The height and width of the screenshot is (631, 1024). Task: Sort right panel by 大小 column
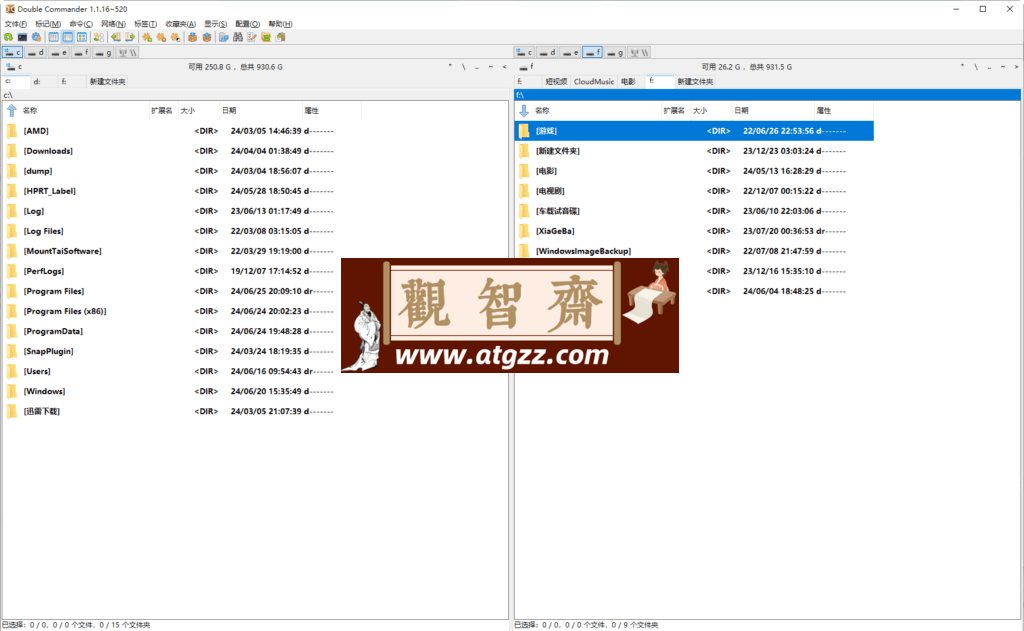[710, 110]
